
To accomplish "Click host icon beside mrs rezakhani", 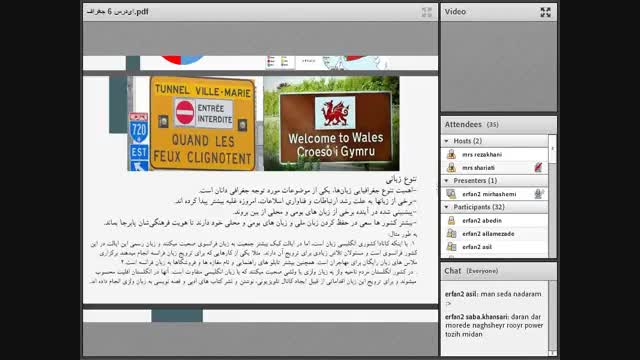I will 451,154.
